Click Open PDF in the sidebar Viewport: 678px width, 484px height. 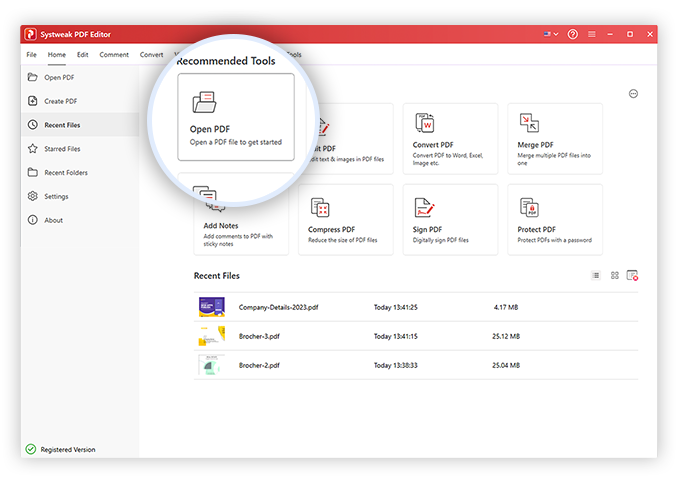59,77
